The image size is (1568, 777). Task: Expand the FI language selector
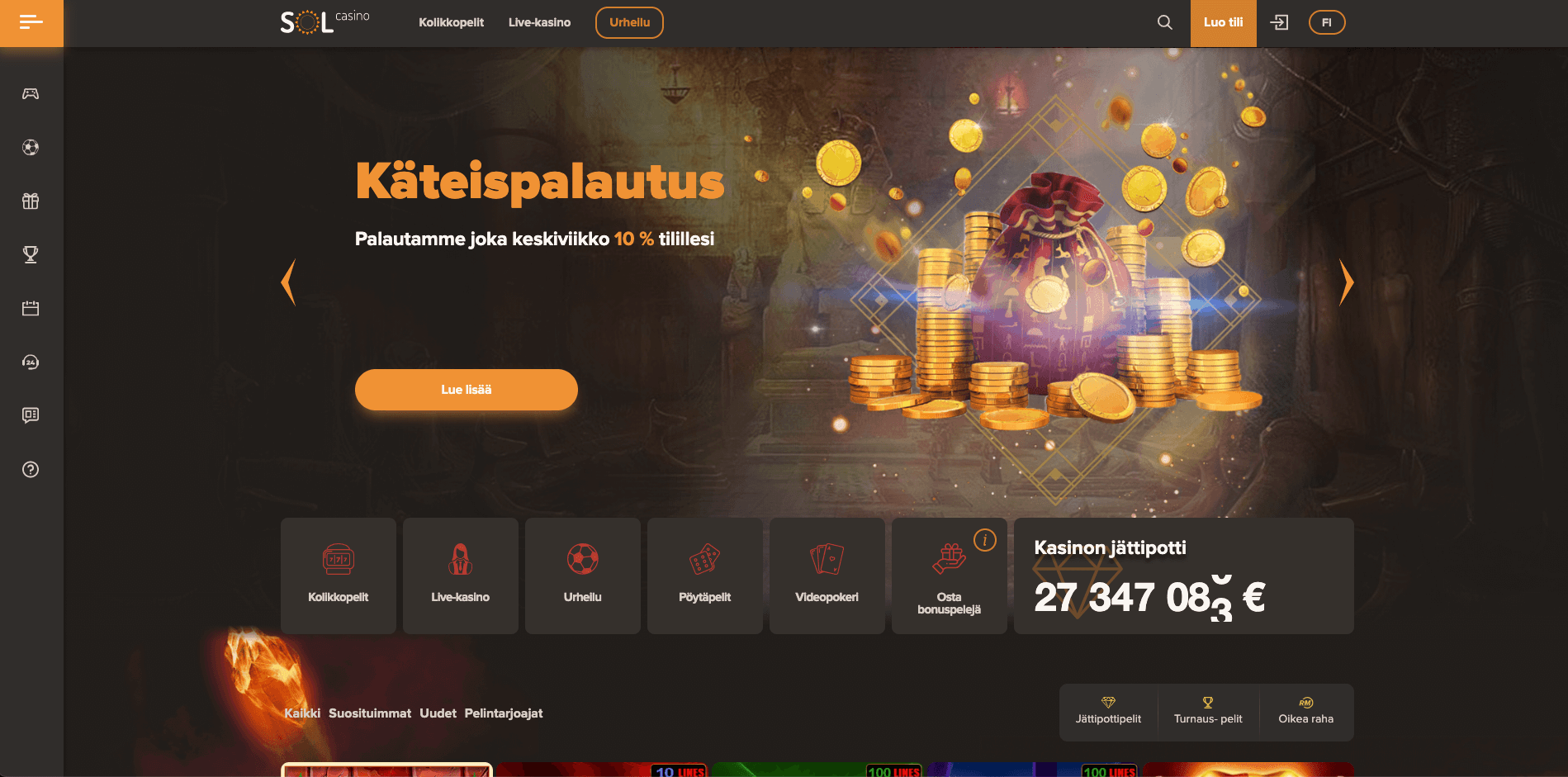[x=1327, y=22]
